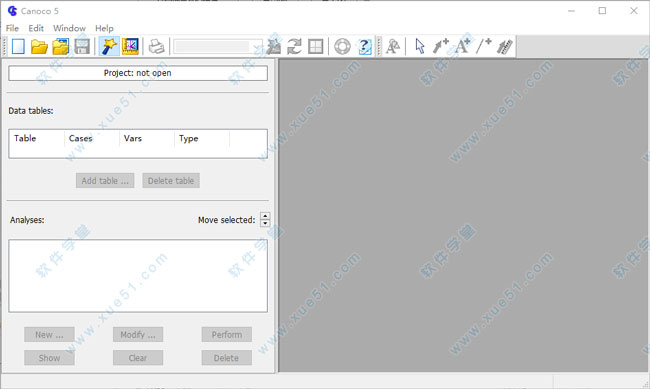Open the Help menu
The image size is (650, 389).
(104, 28)
